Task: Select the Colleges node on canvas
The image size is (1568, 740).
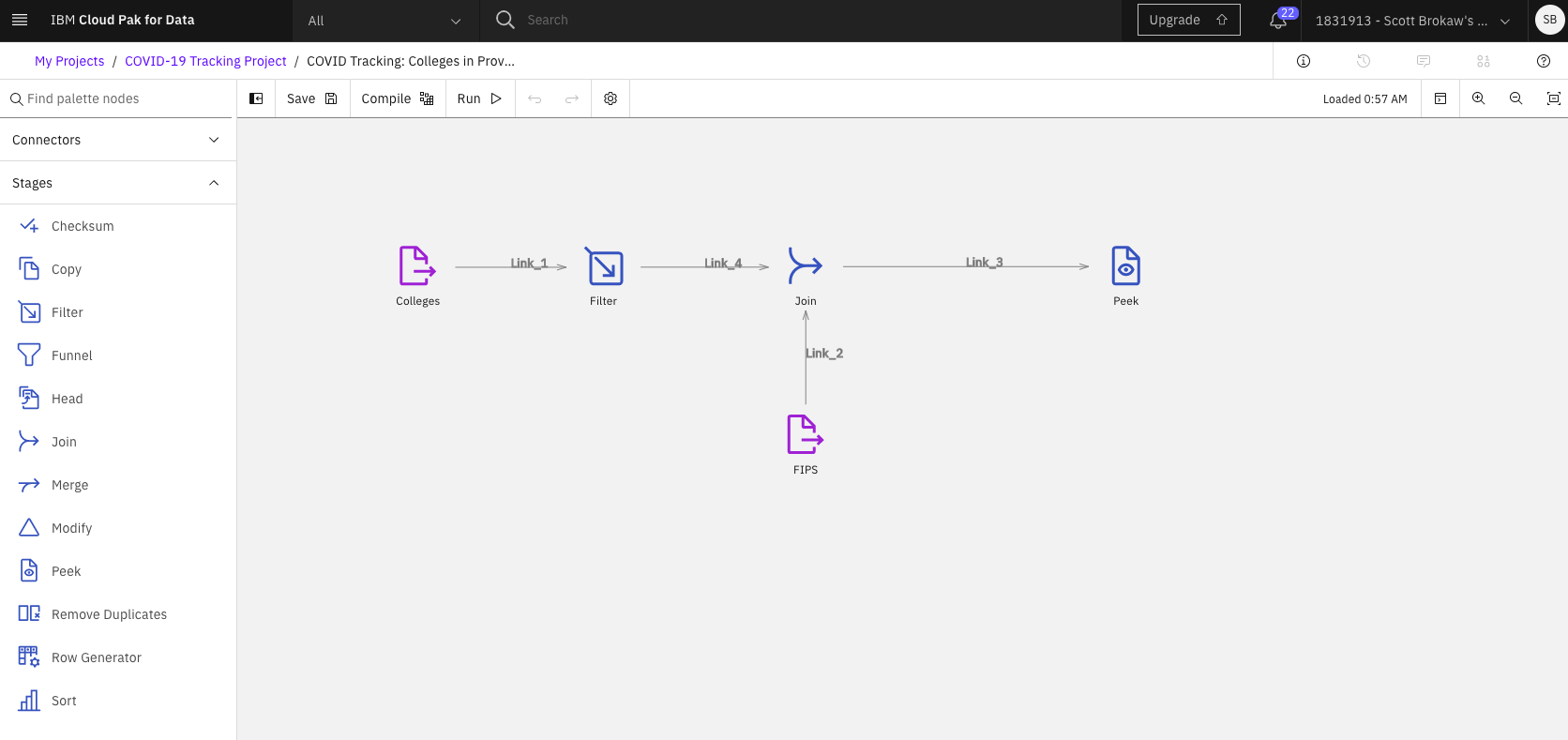Action: click(417, 266)
